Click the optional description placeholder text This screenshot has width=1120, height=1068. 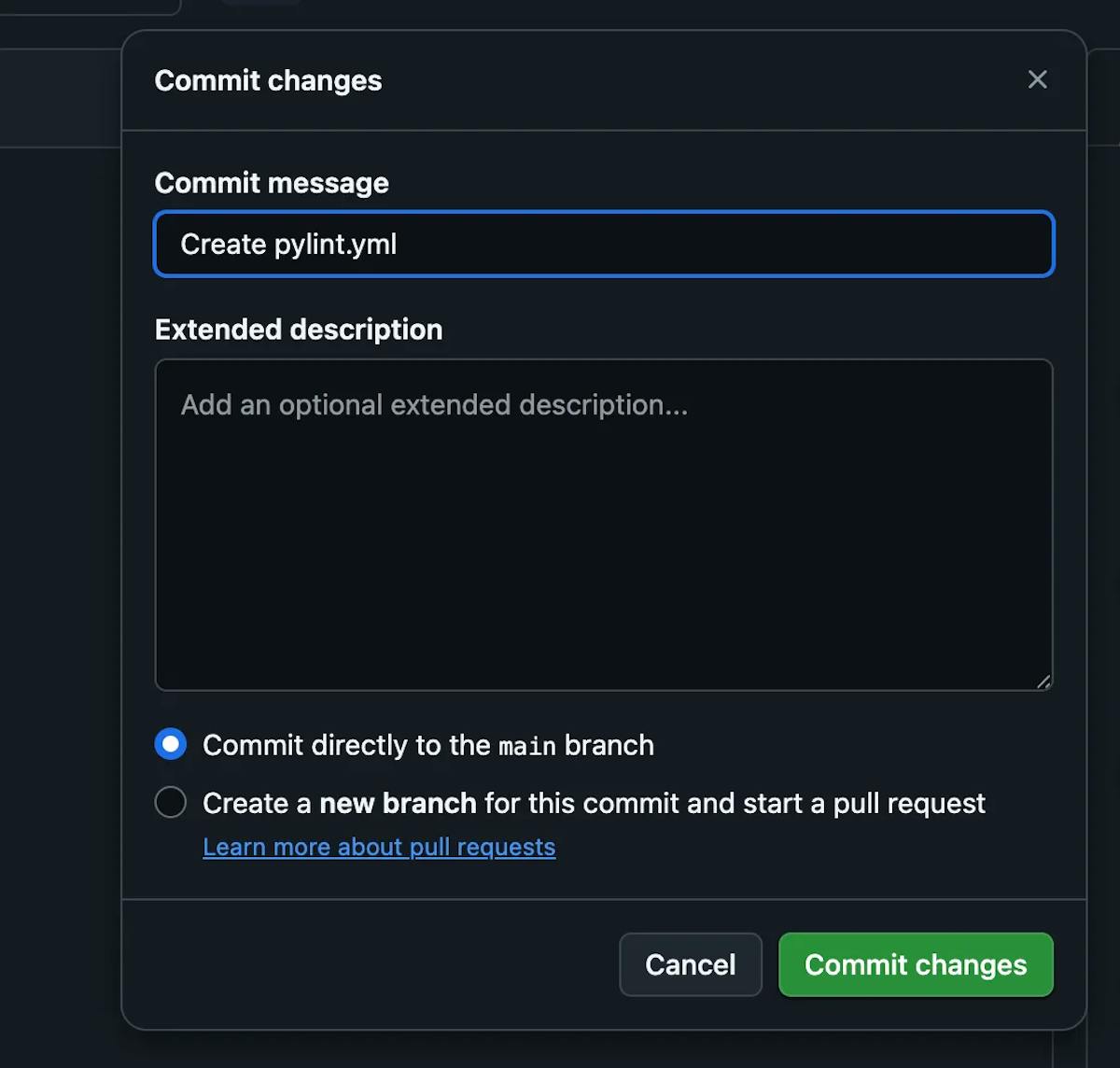[434, 405]
